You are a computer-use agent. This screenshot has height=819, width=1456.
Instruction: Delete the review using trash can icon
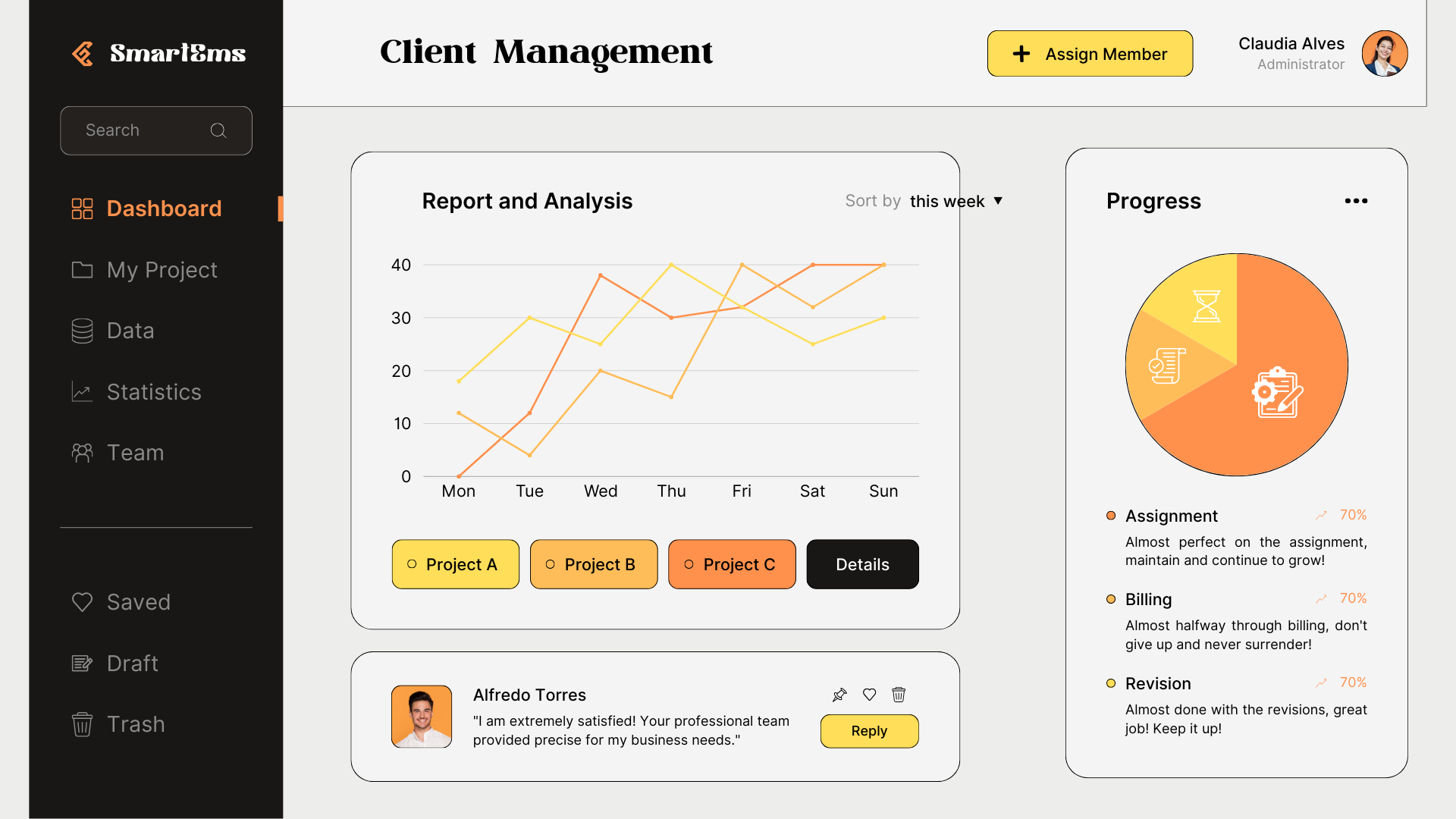click(x=899, y=695)
